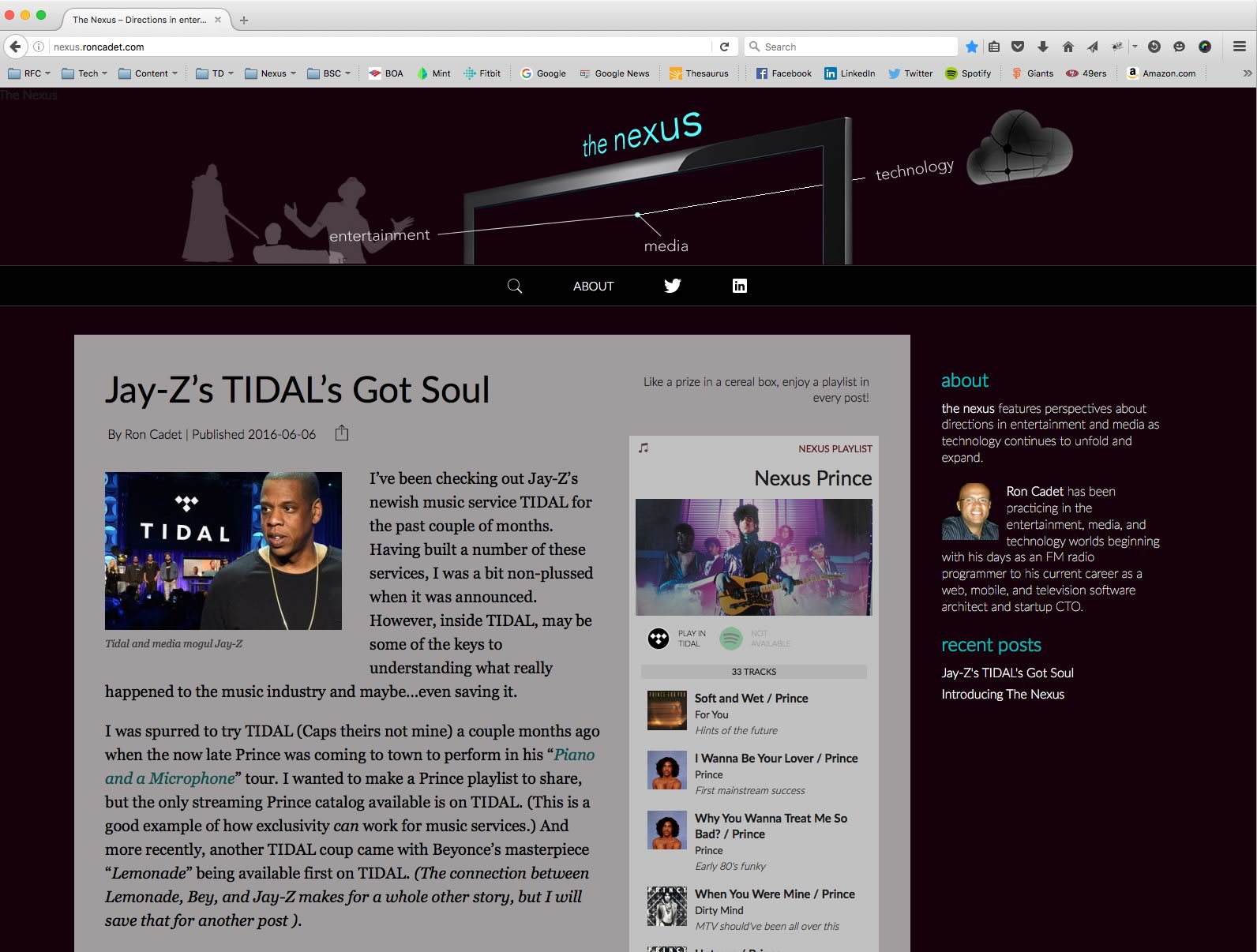Open the Giants bookmark
Viewport: 1257px width, 952px height.
click(x=1033, y=73)
